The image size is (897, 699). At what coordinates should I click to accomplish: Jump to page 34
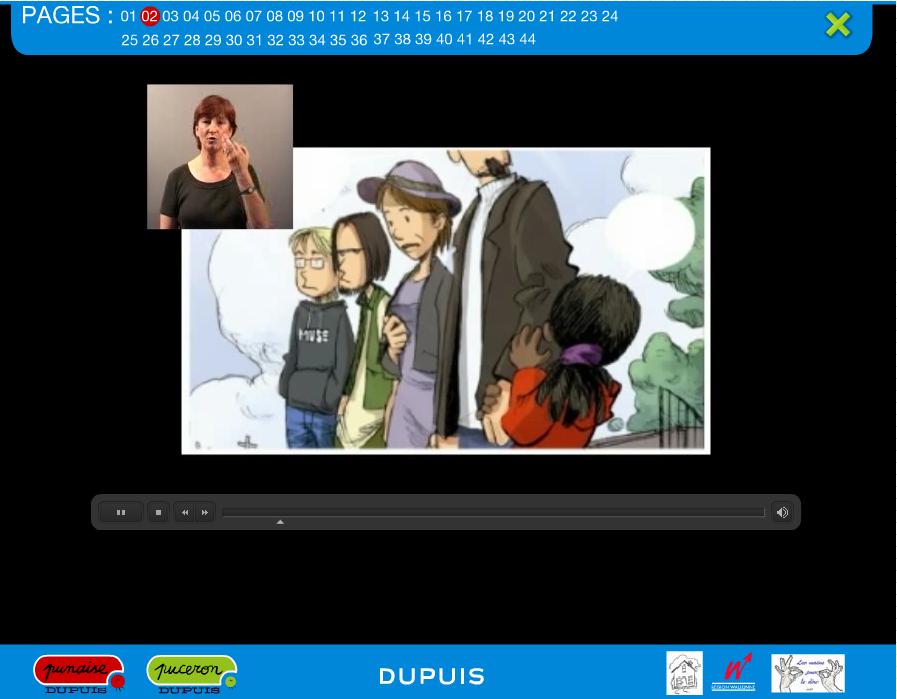pyautogui.click(x=317, y=40)
